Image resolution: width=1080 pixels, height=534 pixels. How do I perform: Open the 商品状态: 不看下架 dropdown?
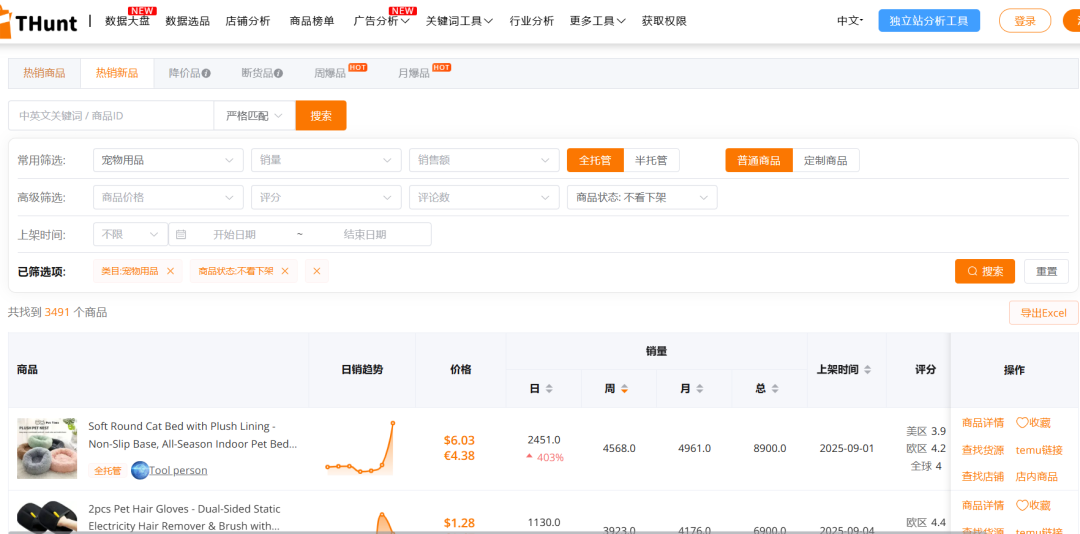coord(641,198)
